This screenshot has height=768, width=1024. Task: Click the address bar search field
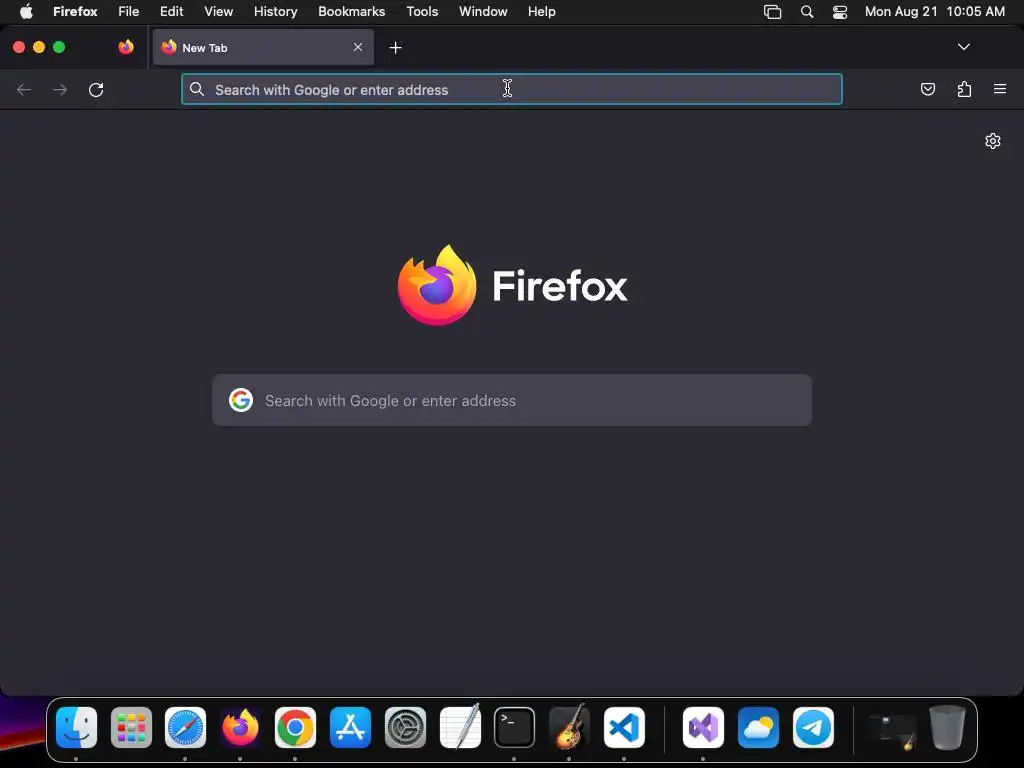coord(511,89)
